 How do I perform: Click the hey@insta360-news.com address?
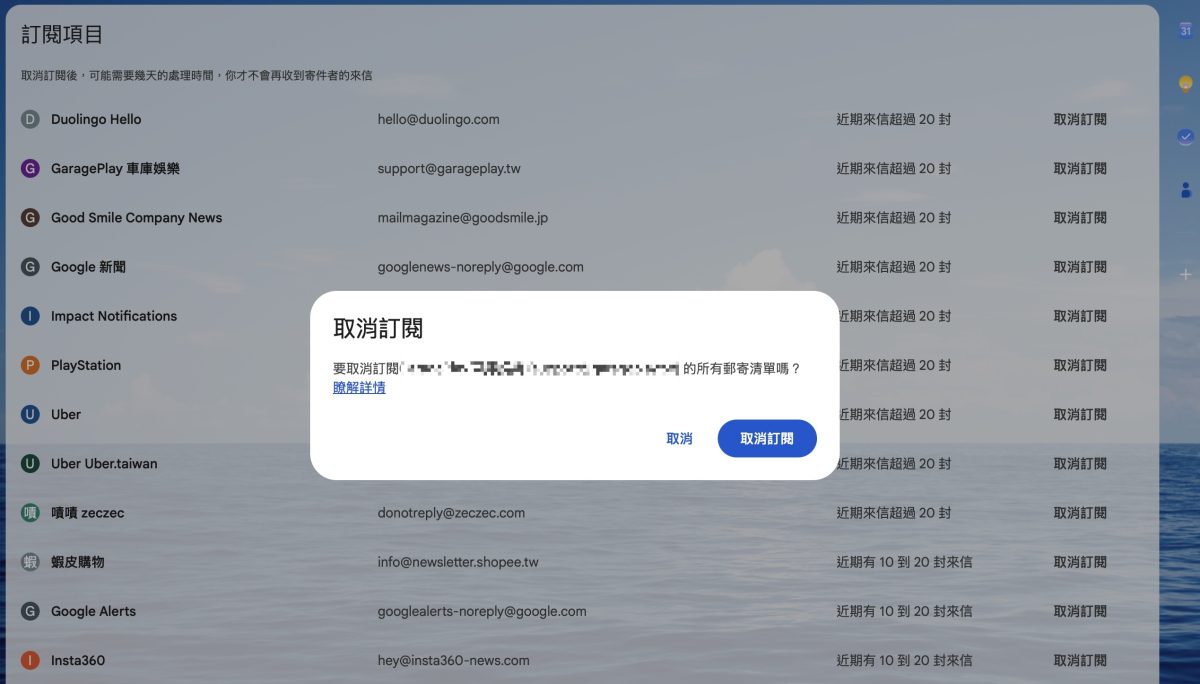coord(453,660)
